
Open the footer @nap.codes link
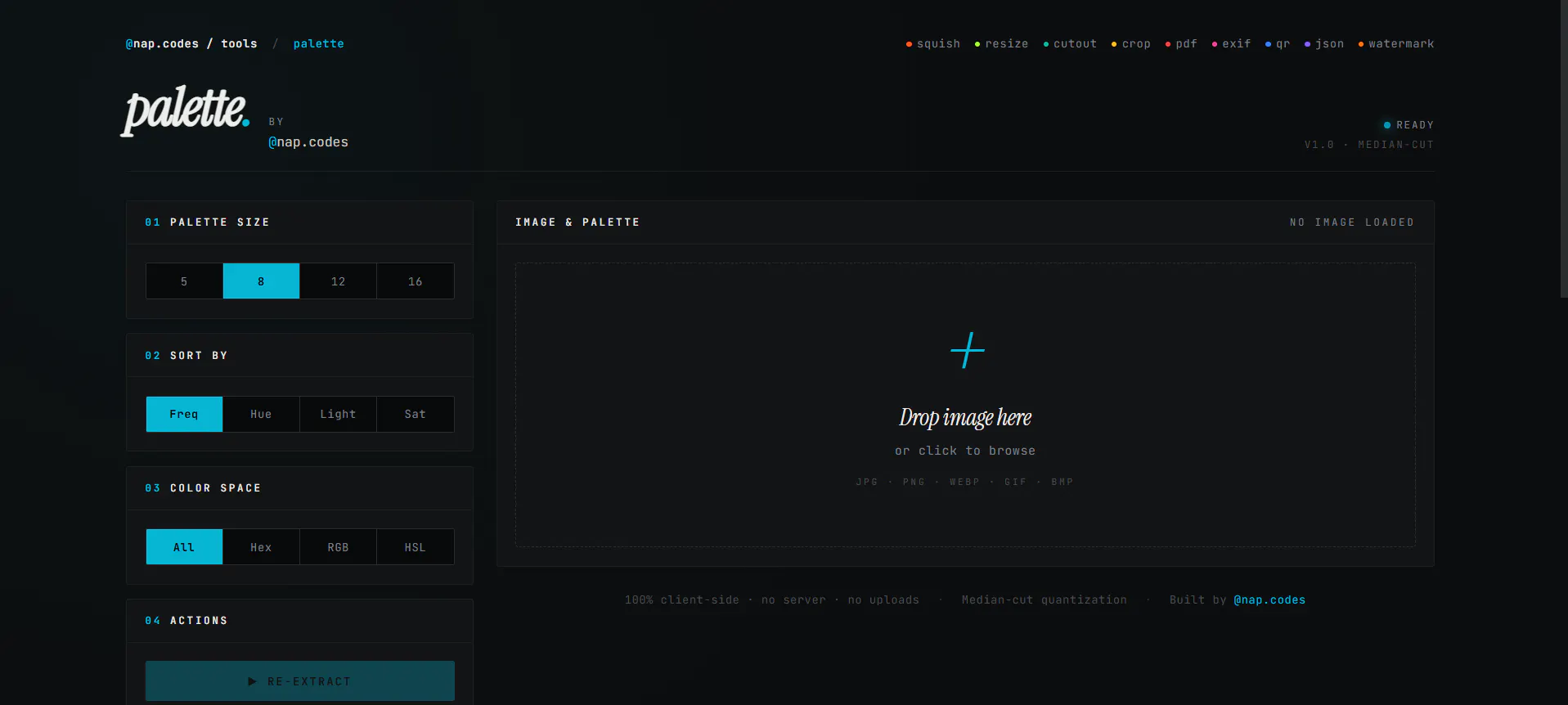pos(1269,600)
